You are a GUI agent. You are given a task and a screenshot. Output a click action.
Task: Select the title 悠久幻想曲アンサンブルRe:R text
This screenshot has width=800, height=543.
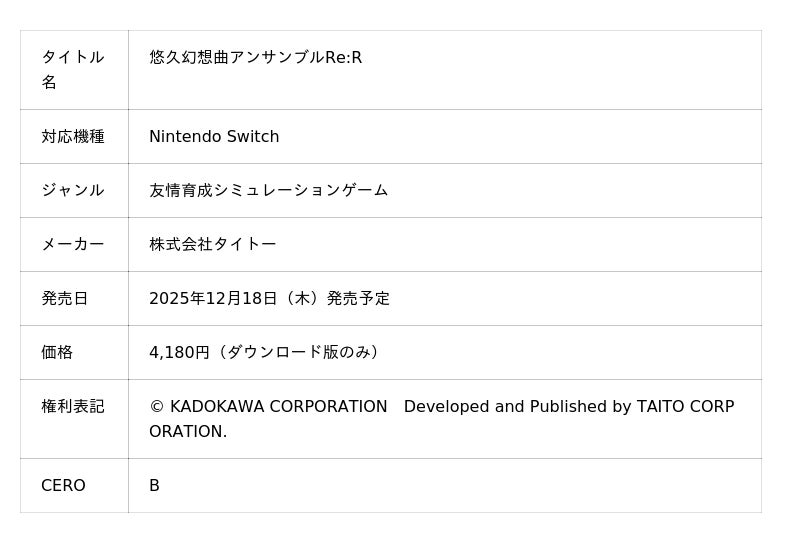(255, 57)
